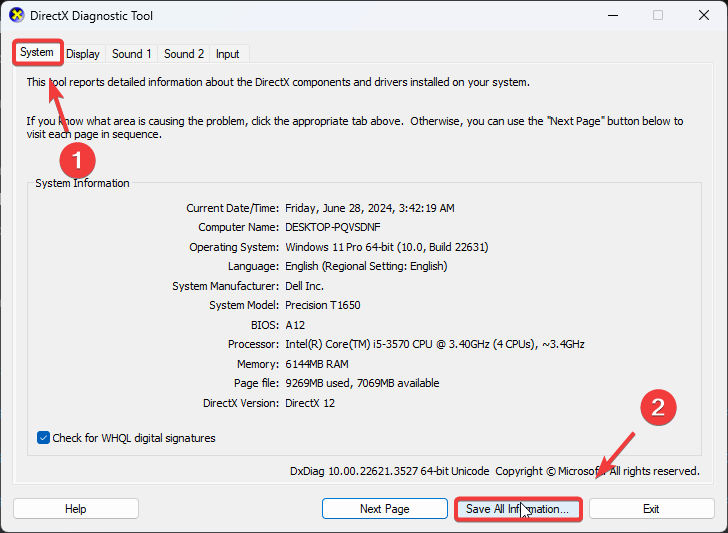
Task: Open the Display tab
Action: (83, 54)
